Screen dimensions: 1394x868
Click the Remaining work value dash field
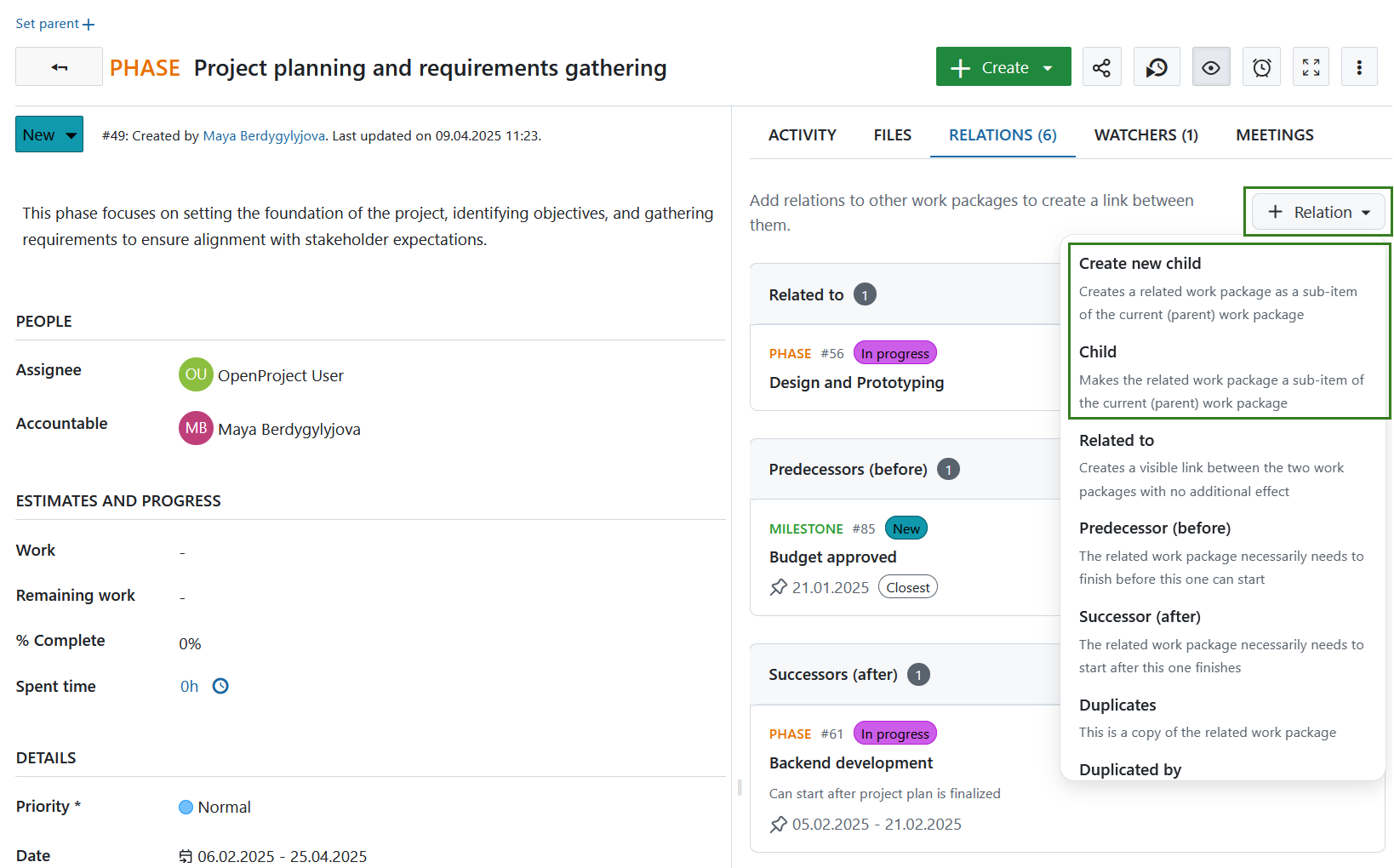(x=182, y=597)
